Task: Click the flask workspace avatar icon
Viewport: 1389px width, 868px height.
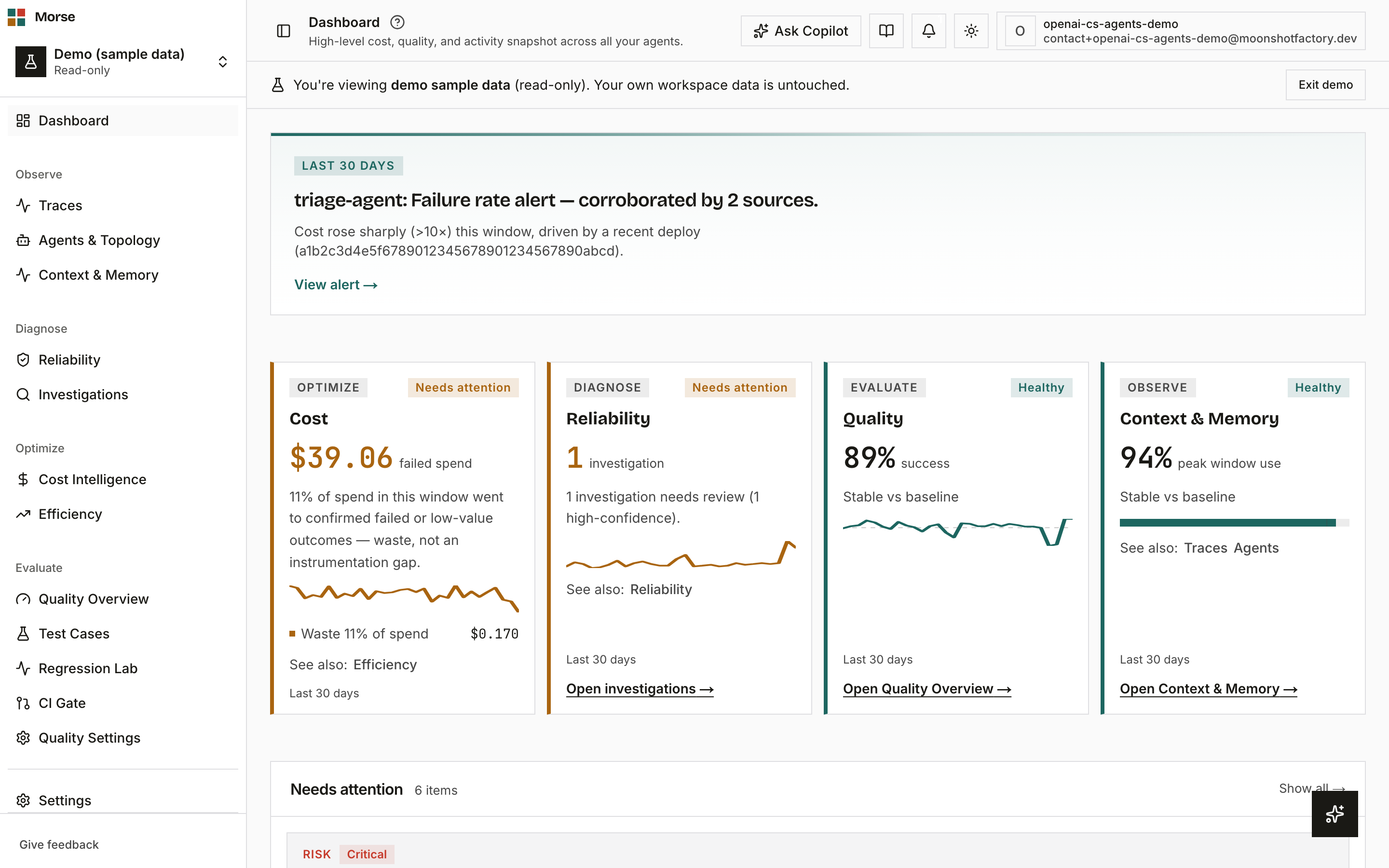Action: (31, 61)
